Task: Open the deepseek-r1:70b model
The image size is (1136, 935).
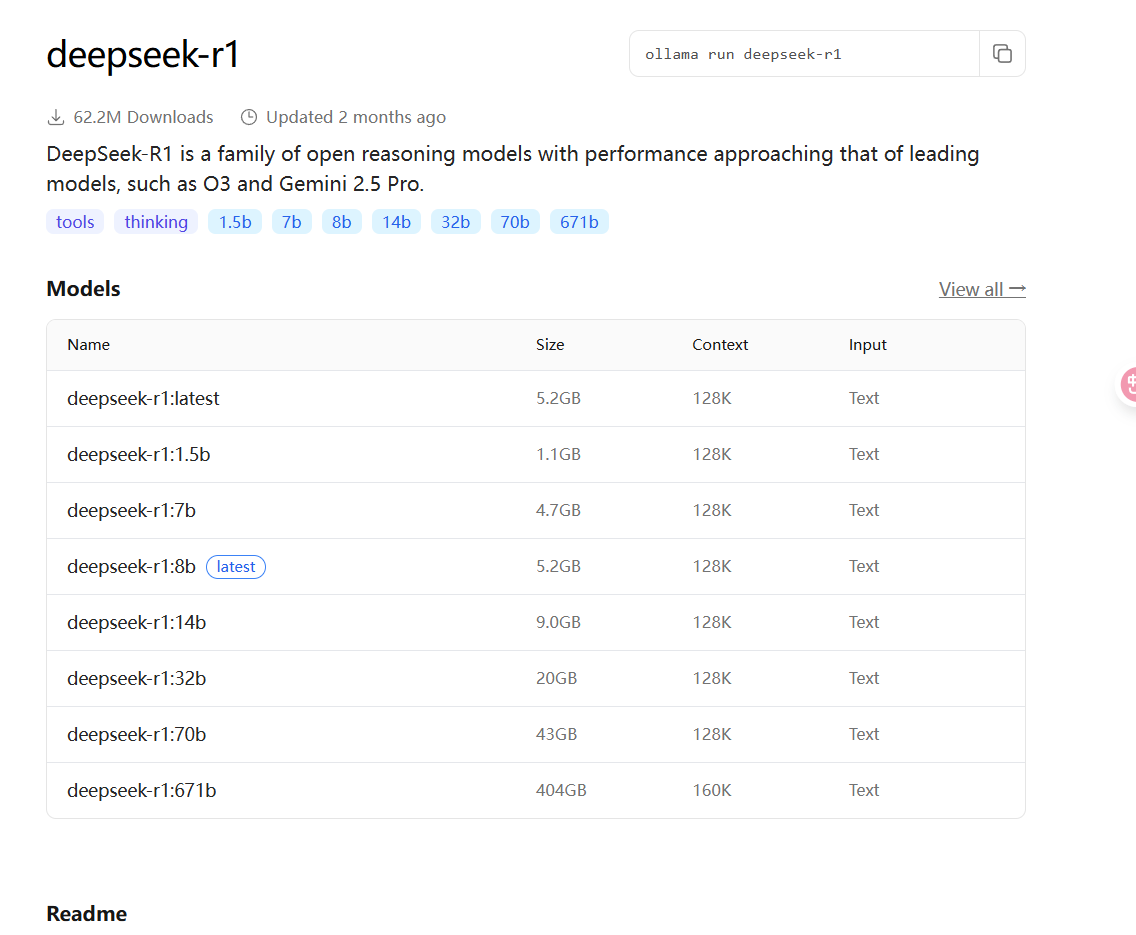Action: tap(136, 734)
